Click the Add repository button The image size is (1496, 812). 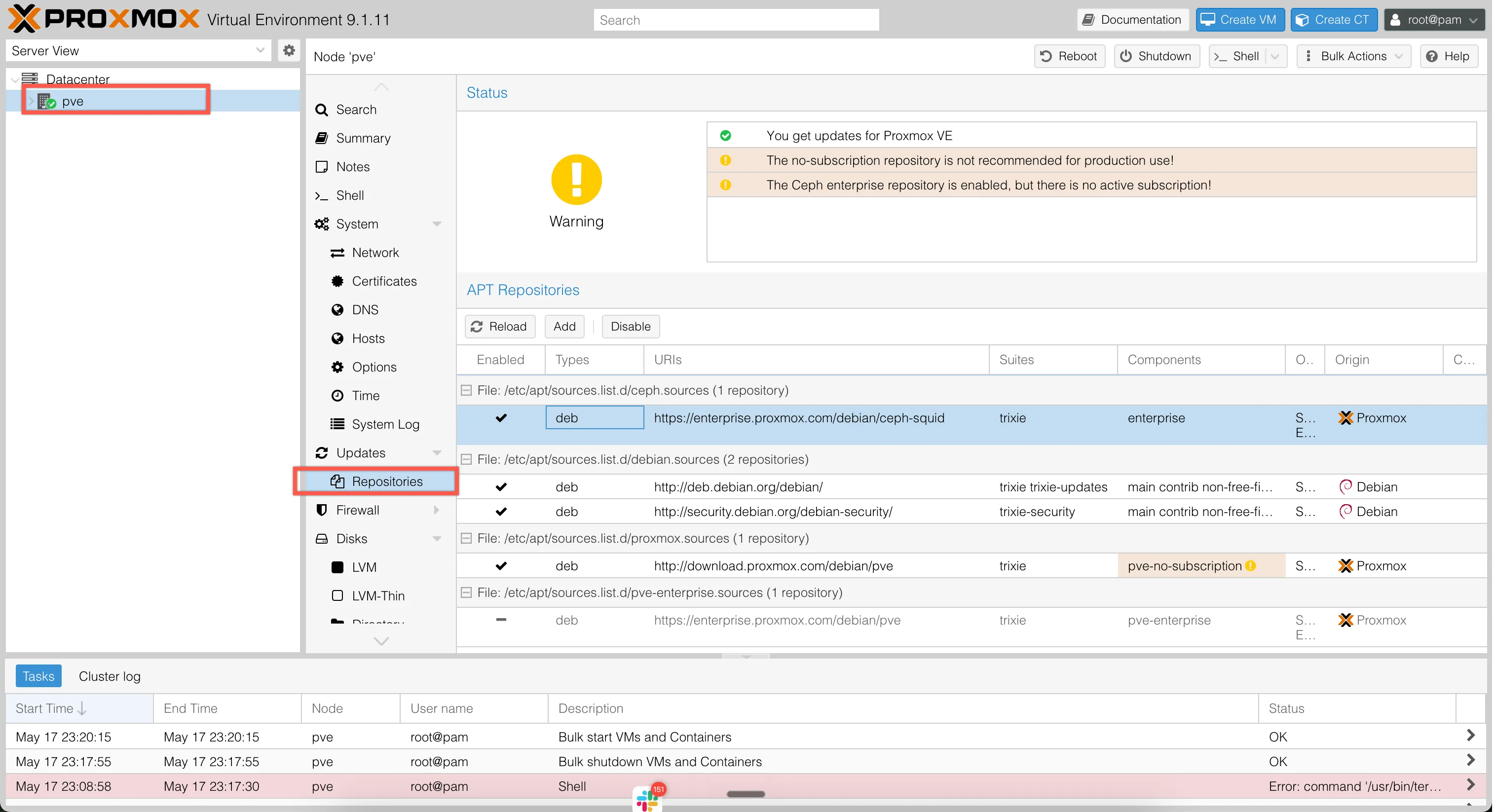point(564,327)
